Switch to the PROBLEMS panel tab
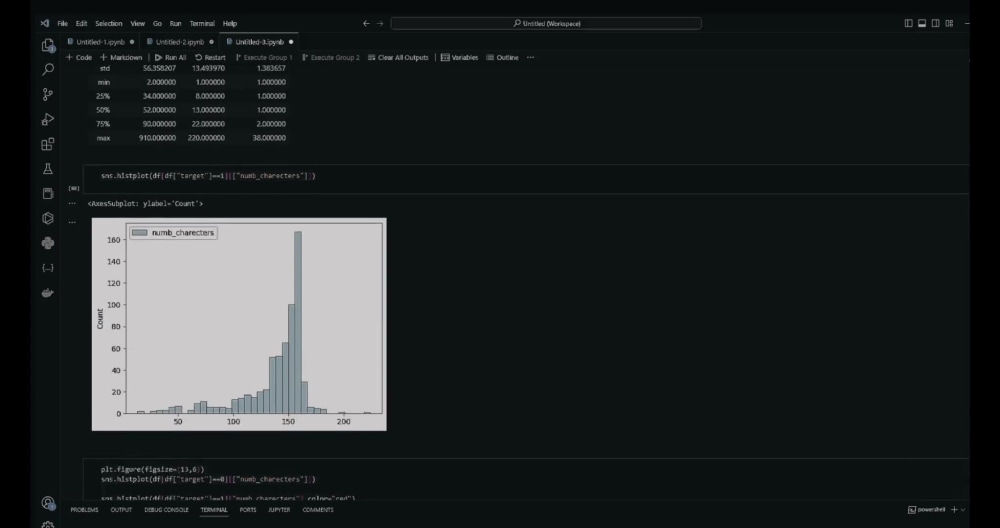Image resolution: width=1000 pixels, height=528 pixels. point(84,510)
